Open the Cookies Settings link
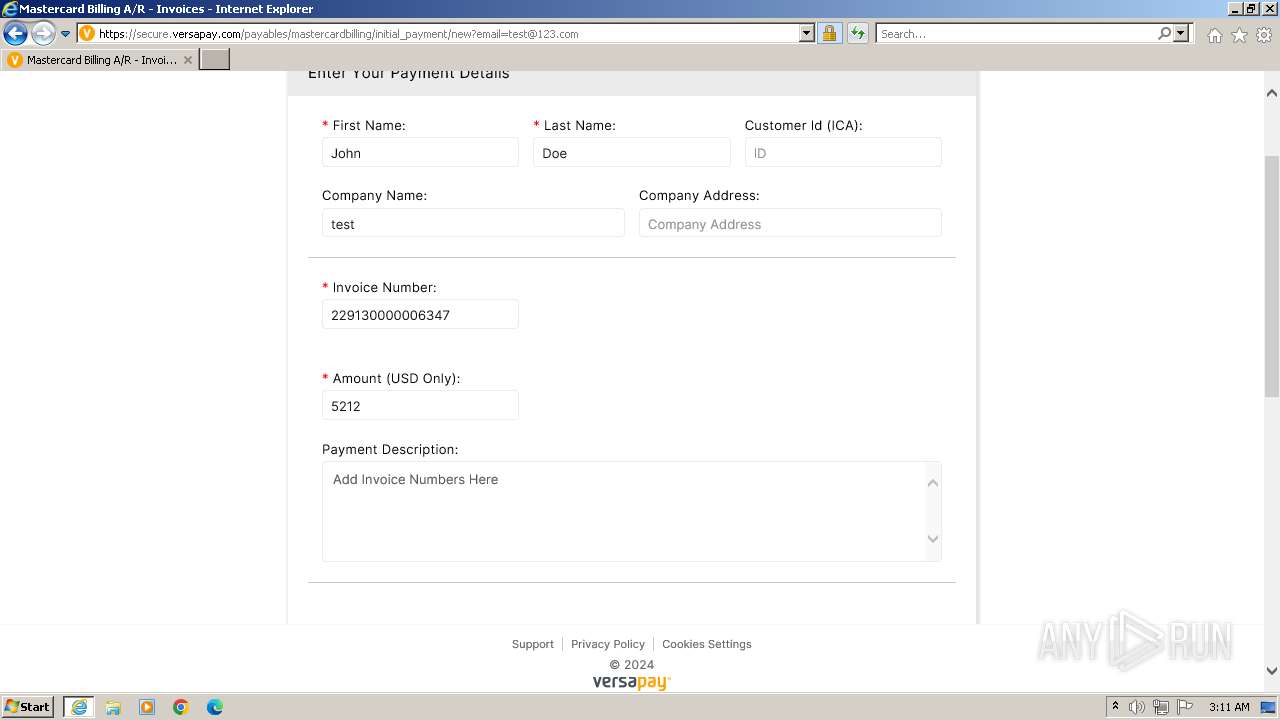This screenshot has width=1280, height=720. pos(707,644)
